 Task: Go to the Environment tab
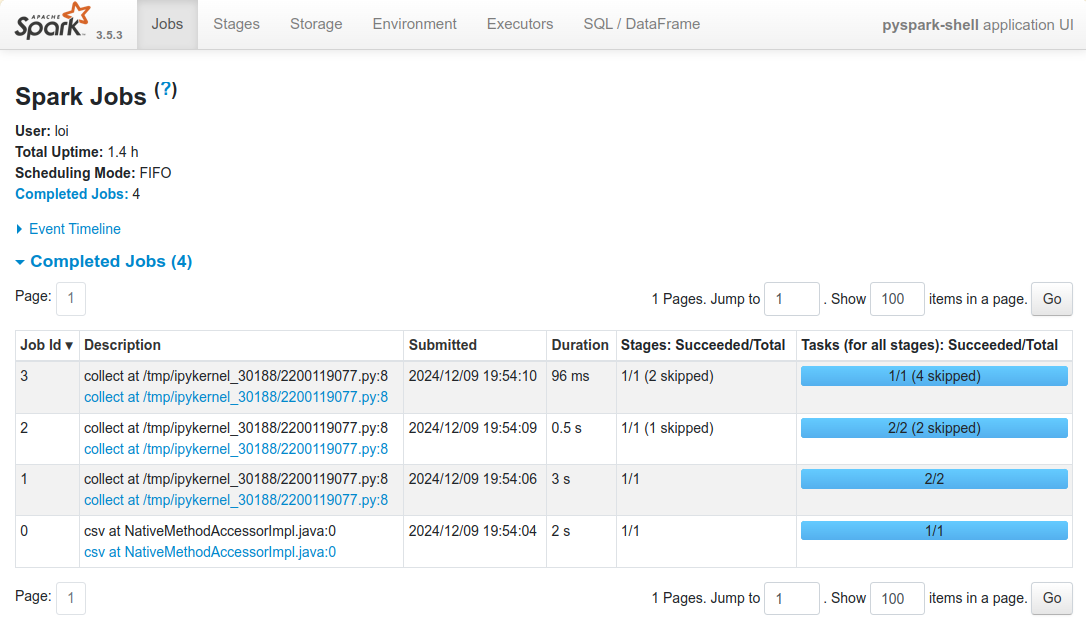pos(414,24)
